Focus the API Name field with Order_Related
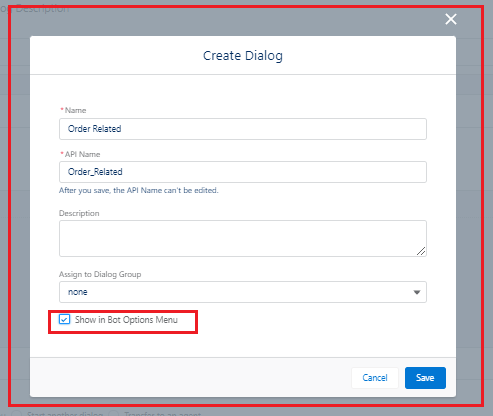This screenshot has height=416, width=493. pos(243,172)
